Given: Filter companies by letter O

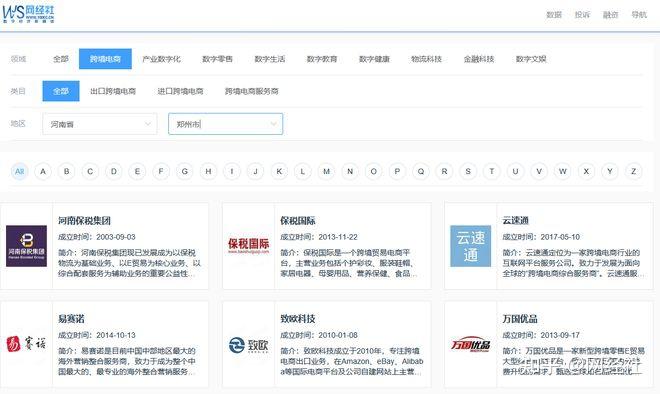Looking at the screenshot, I should coord(373,171).
